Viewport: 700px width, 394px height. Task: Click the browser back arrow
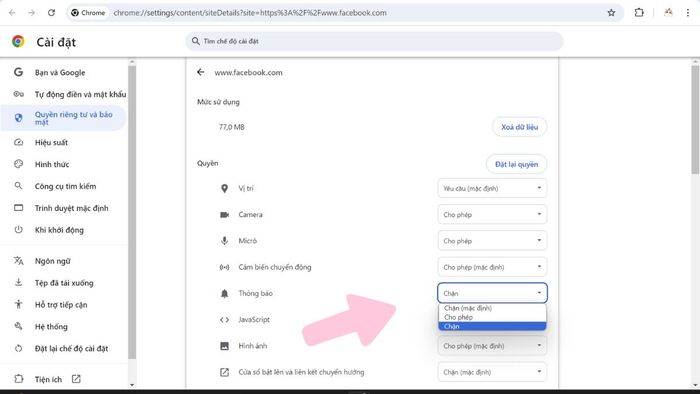(x=12, y=12)
